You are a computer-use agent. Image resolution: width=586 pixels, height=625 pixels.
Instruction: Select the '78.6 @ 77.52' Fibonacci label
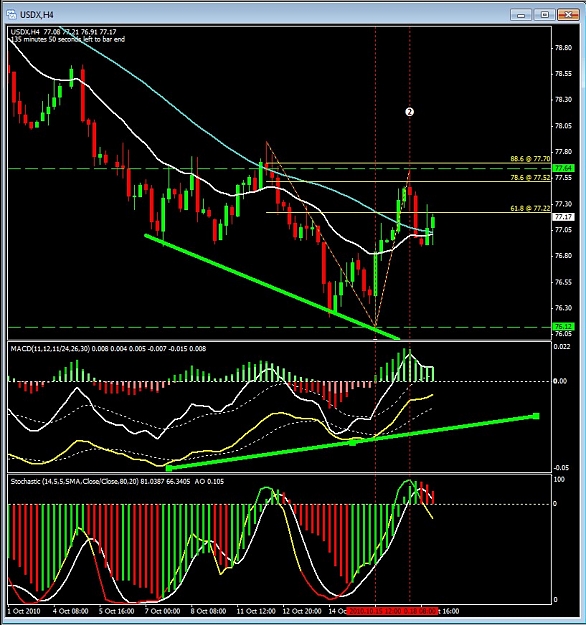click(530, 177)
